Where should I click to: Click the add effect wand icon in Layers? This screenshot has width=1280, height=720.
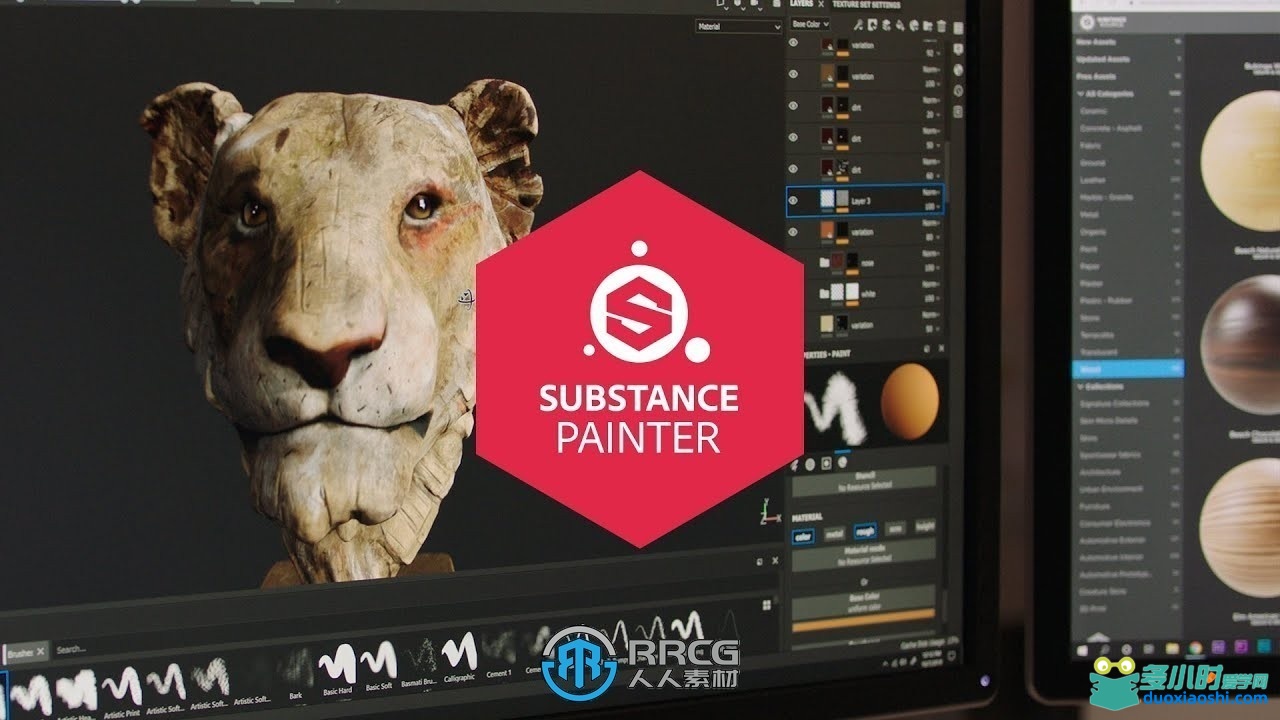tap(858, 25)
